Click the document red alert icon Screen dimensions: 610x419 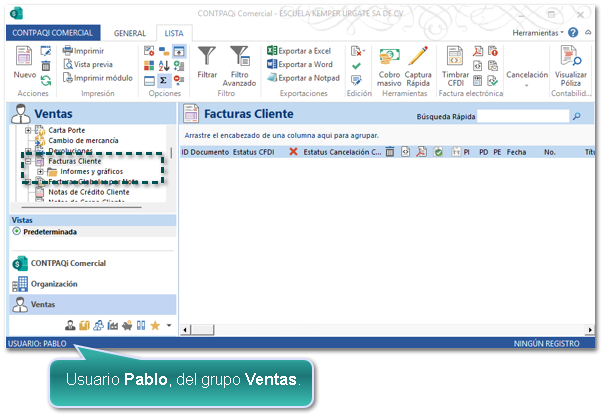(x=493, y=51)
